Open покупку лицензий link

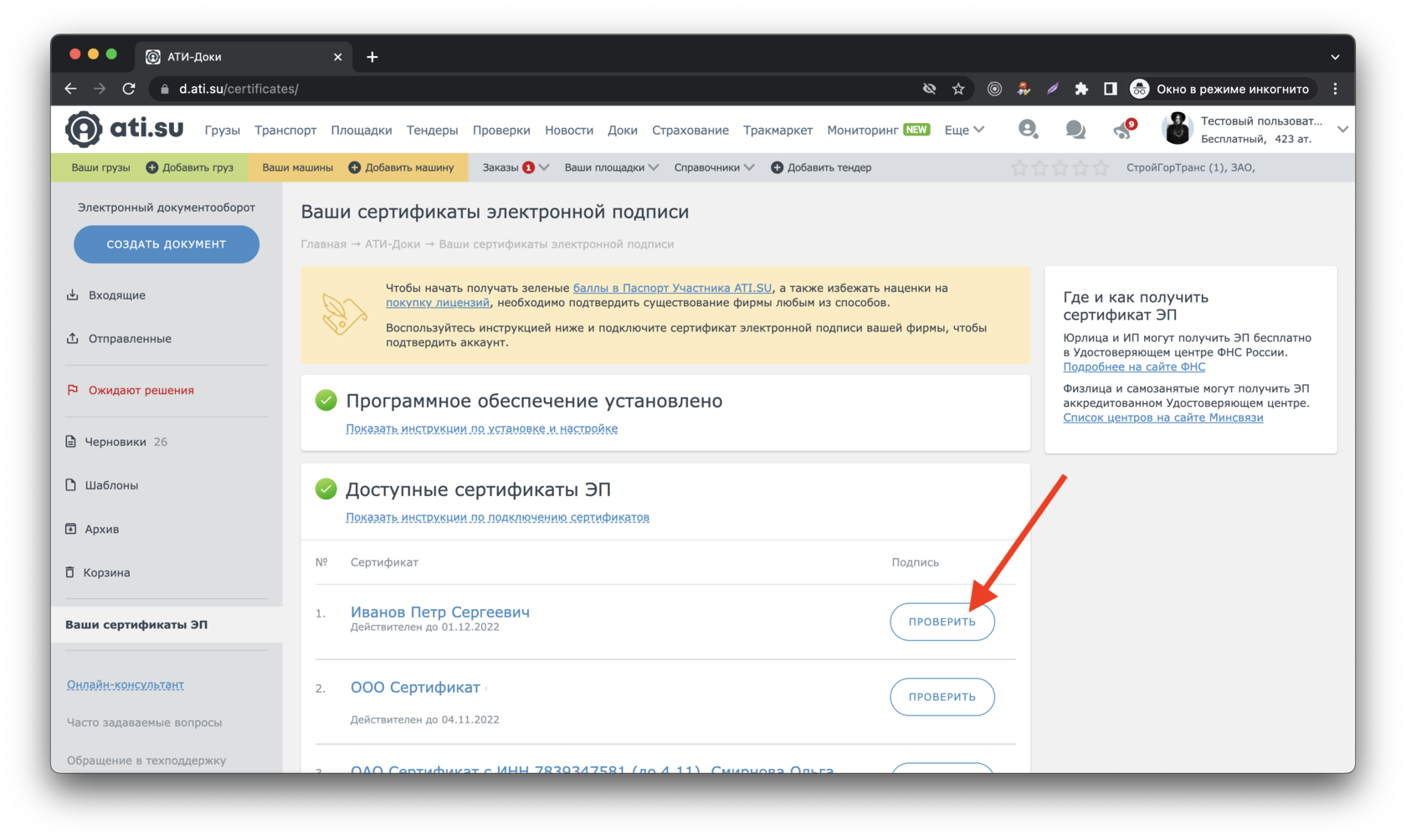438,303
